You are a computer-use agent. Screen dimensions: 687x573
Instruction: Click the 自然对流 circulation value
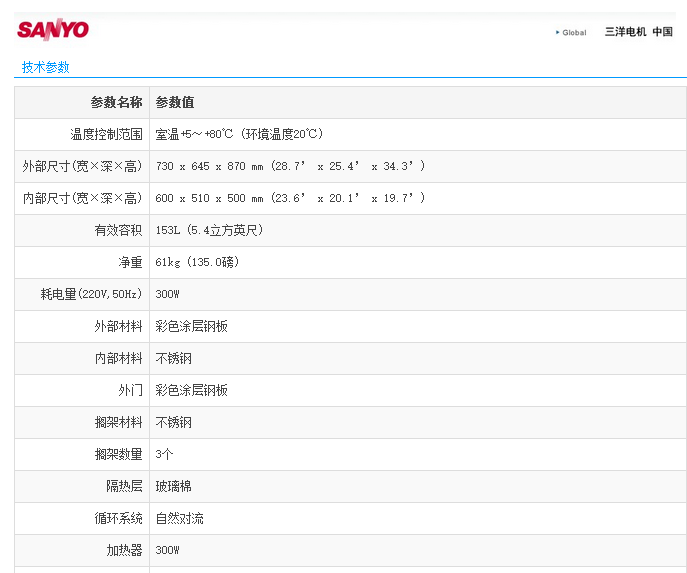tap(180, 518)
